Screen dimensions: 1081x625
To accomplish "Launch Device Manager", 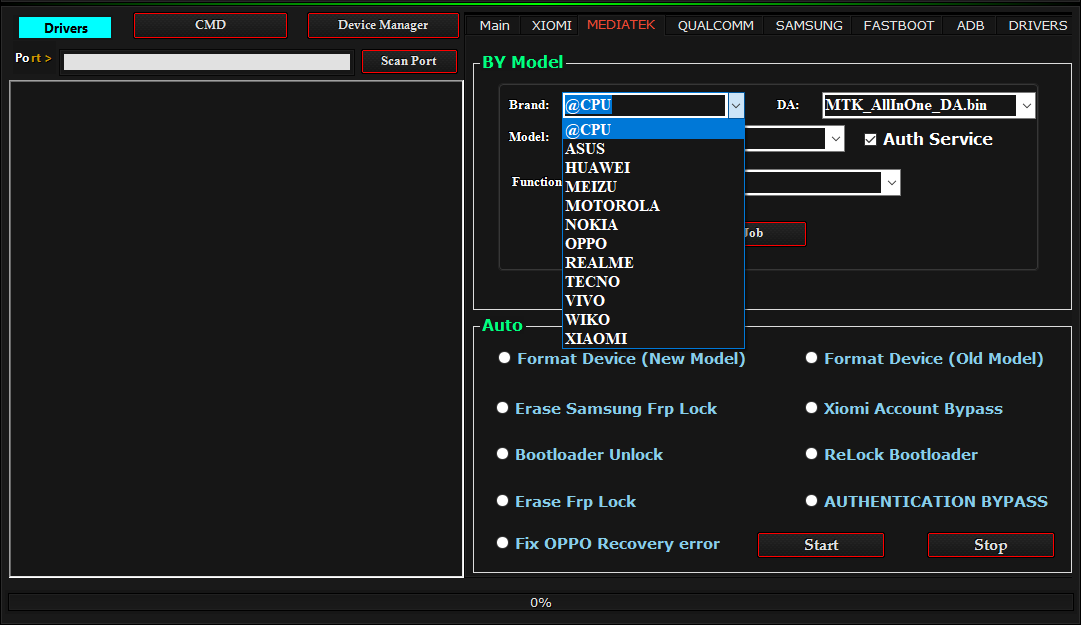I will coord(383,25).
